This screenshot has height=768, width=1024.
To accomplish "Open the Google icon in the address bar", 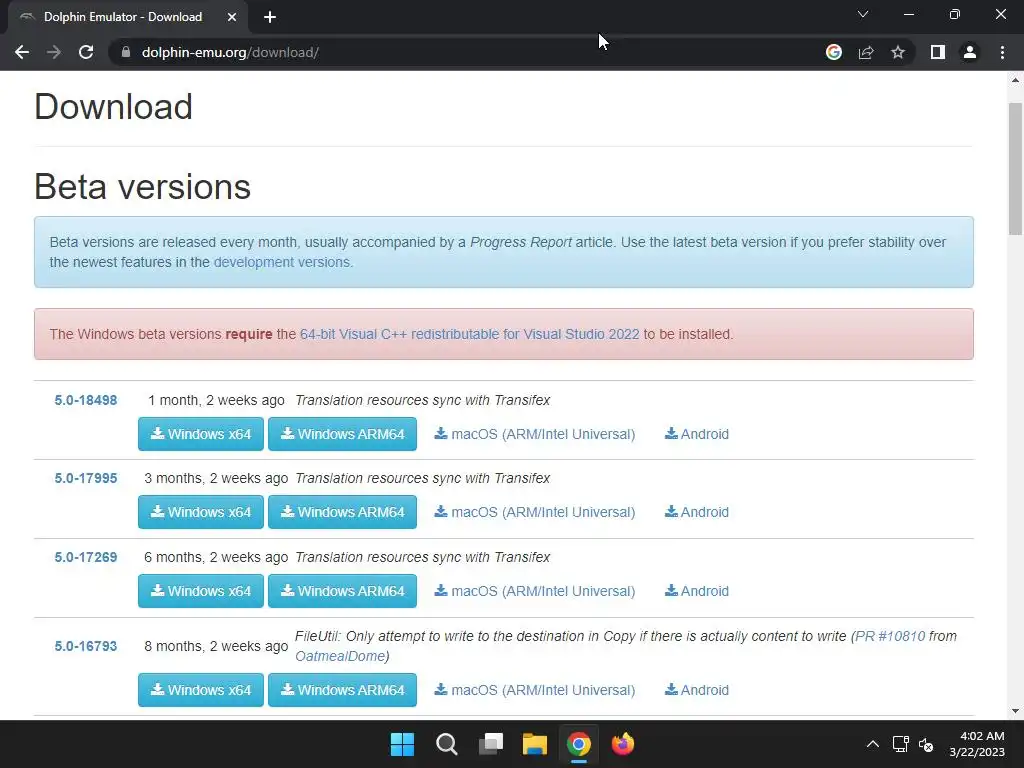I will tap(834, 52).
